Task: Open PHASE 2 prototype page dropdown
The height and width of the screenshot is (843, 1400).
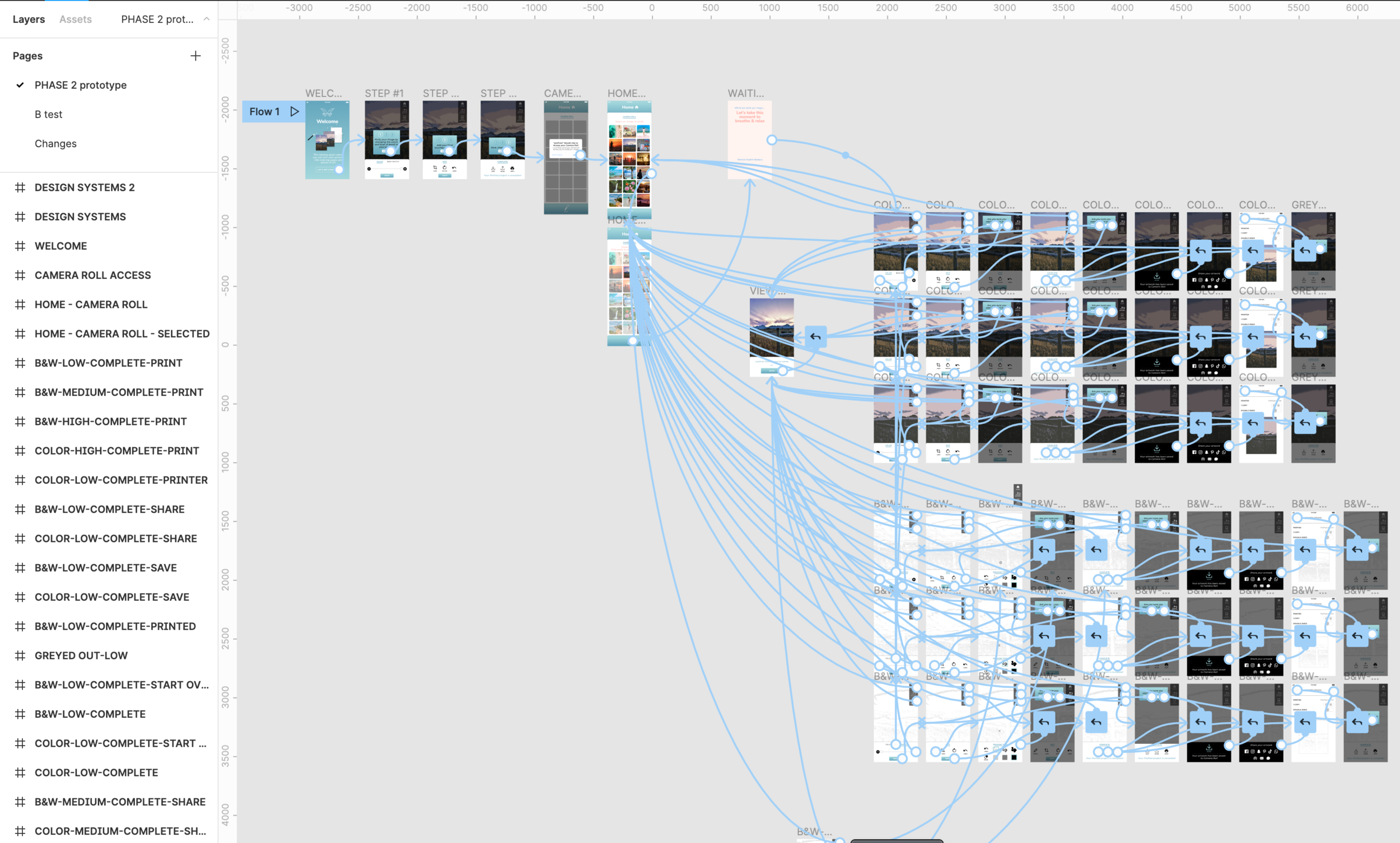Action: pos(157,20)
